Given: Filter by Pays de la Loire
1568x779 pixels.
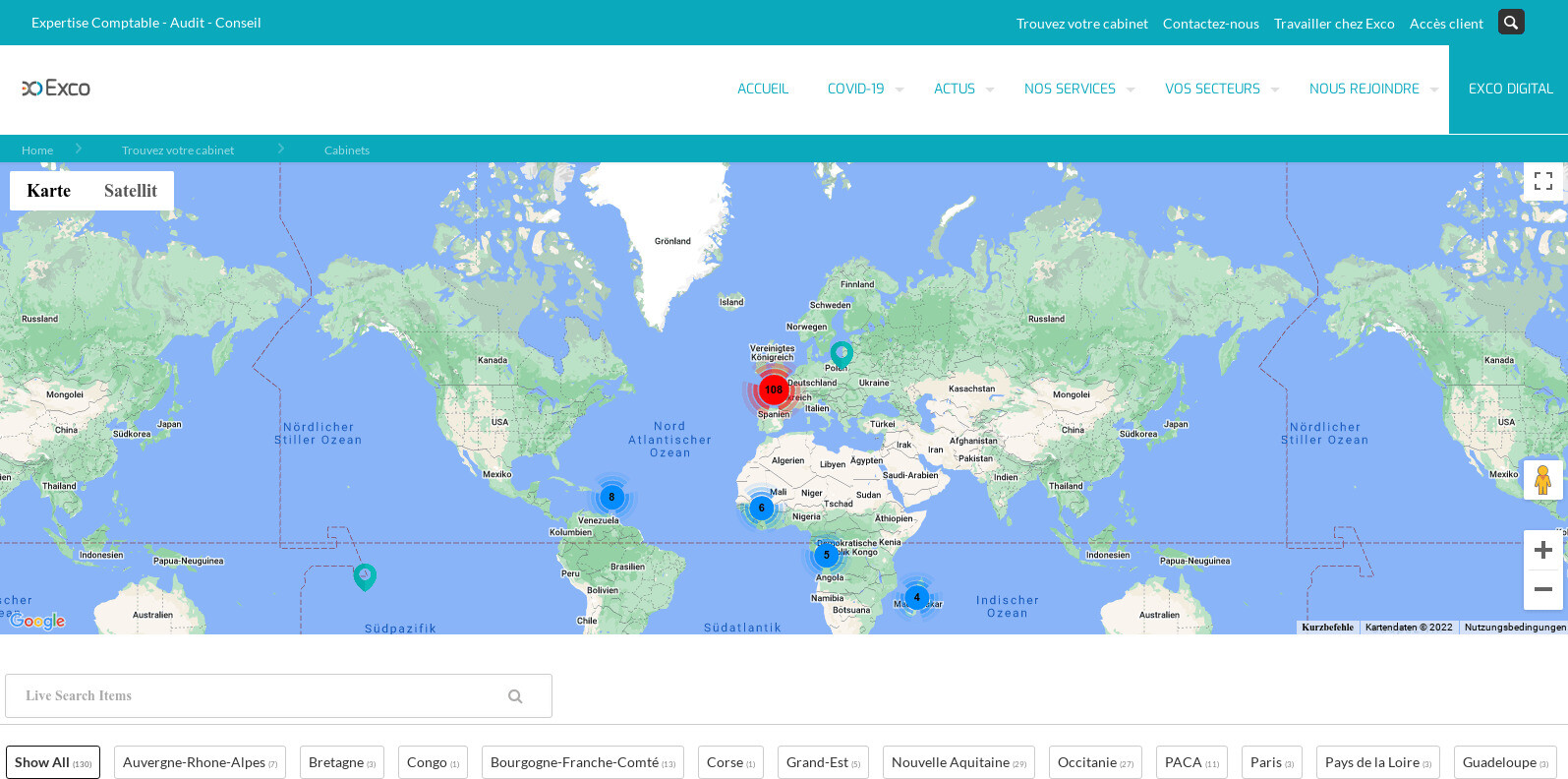Looking at the screenshot, I should 1378,762.
